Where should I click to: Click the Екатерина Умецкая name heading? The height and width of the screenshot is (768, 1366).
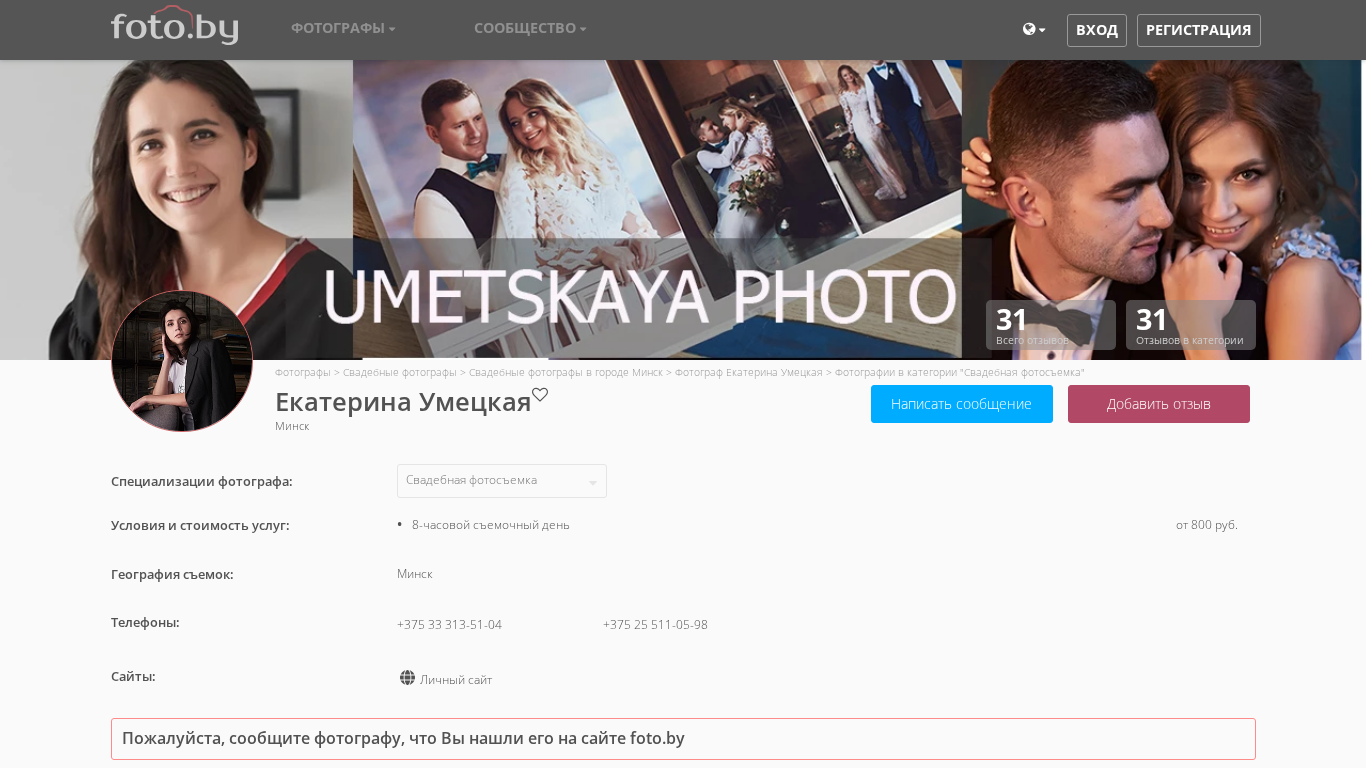click(x=403, y=402)
